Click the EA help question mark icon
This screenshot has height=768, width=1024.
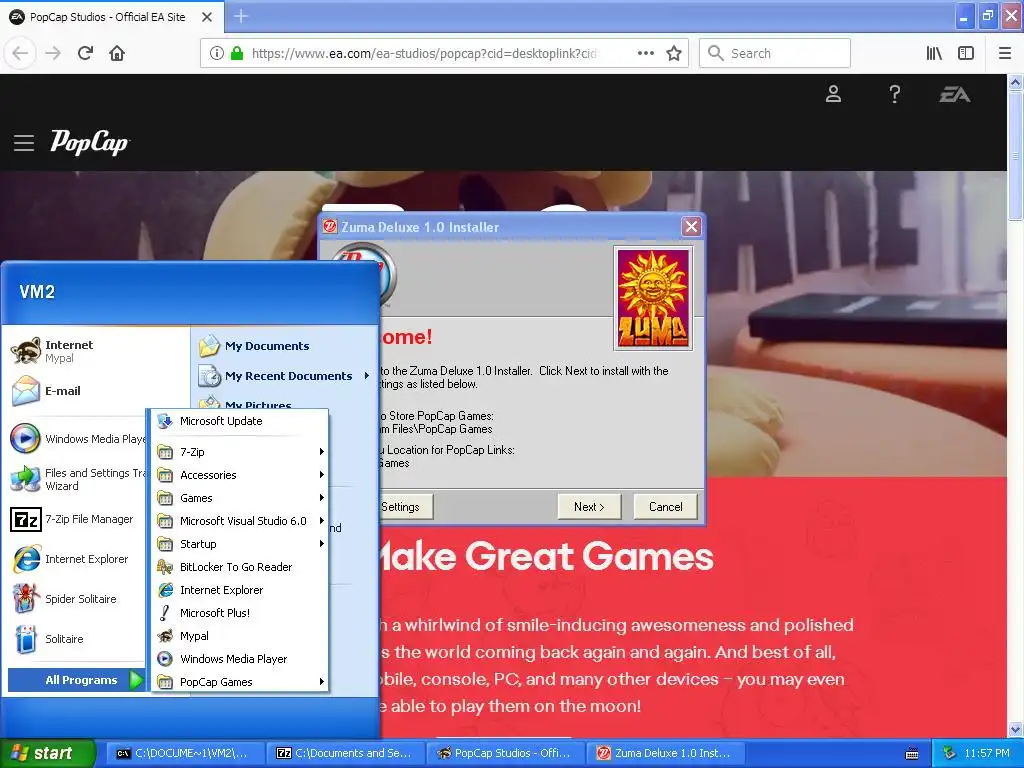(x=895, y=95)
